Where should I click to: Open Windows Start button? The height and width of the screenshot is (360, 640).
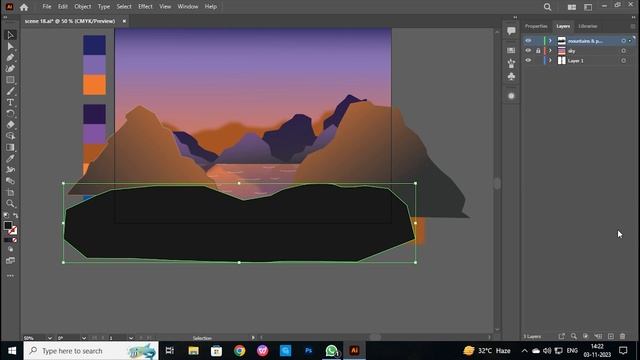click(12, 351)
